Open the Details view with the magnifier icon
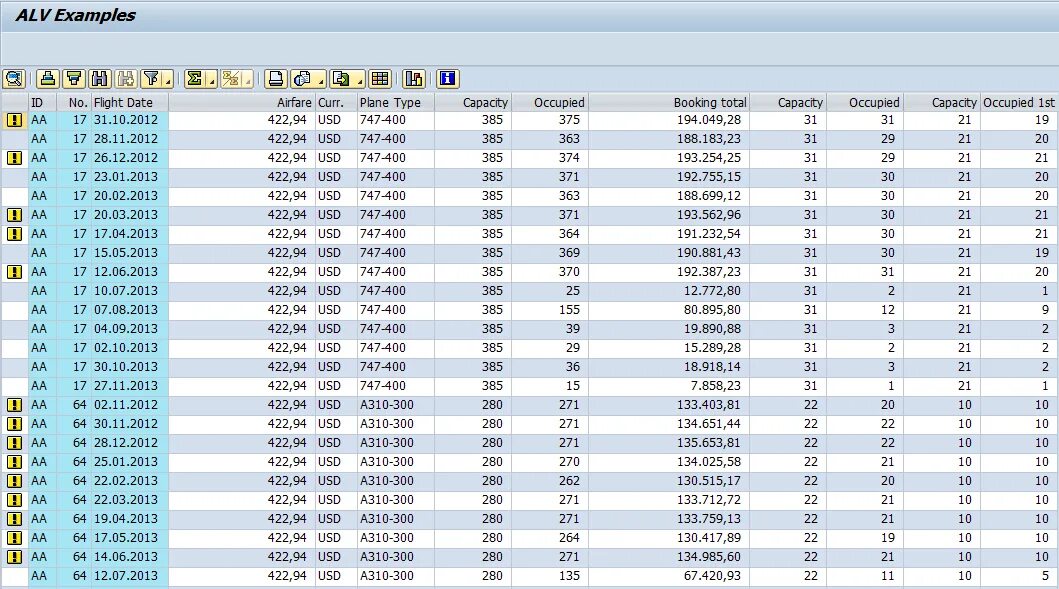 coord(14,78)
